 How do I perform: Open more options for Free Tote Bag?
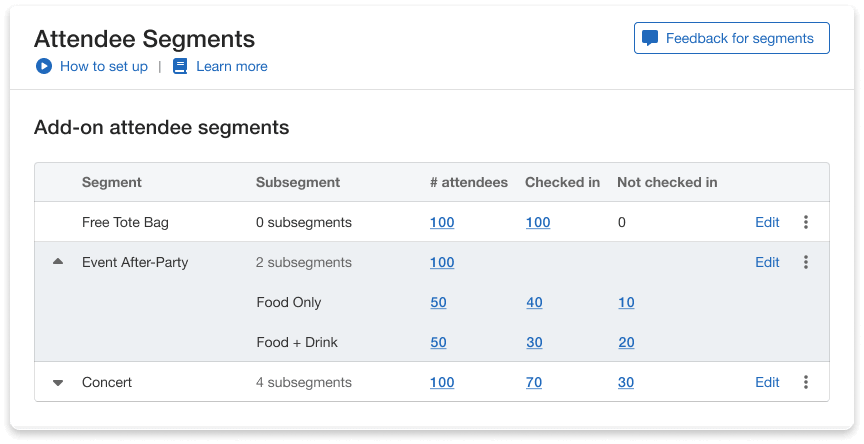click(x=806, y=222)
